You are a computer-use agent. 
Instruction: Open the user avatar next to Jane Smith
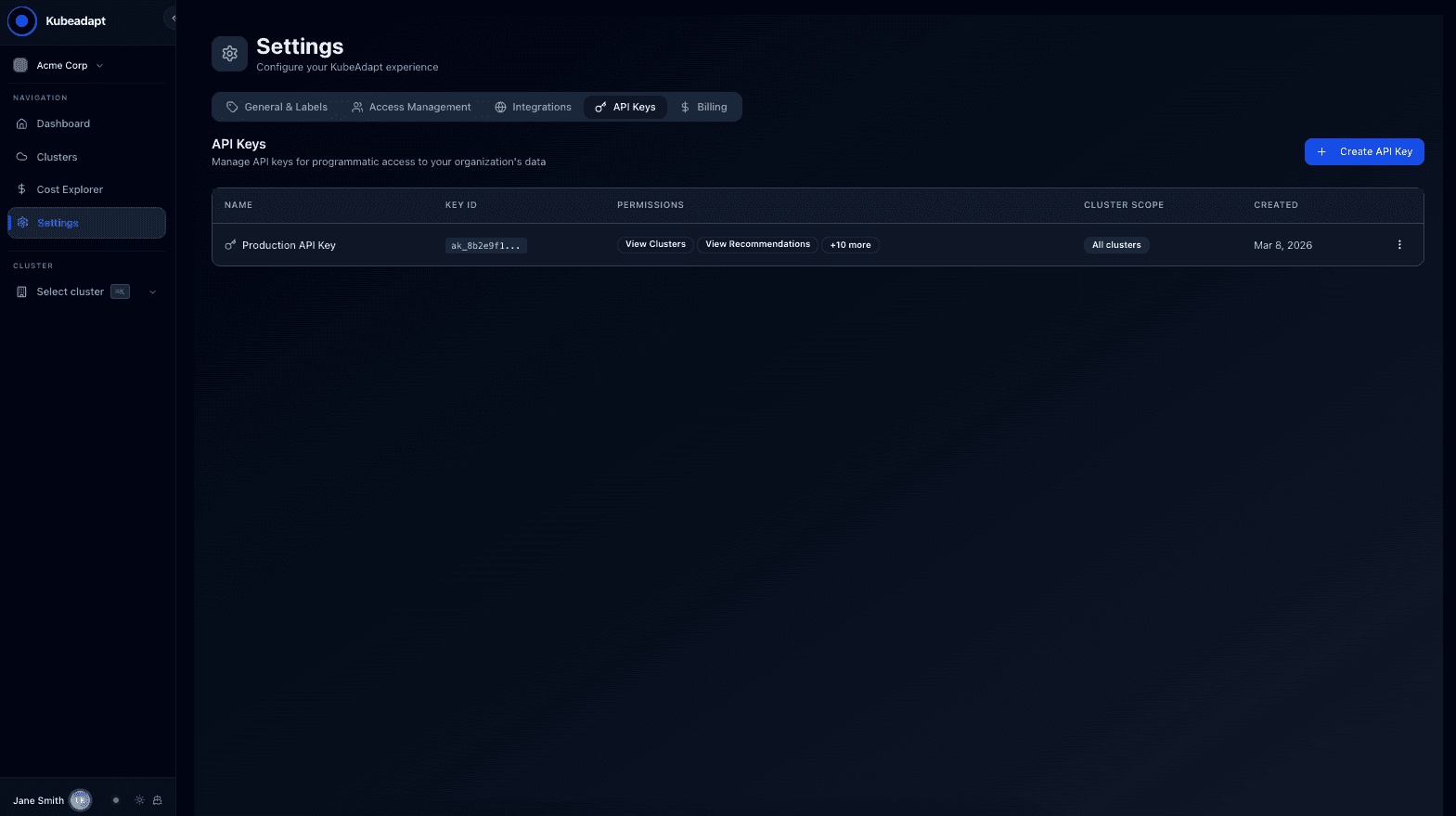(81, 800)
